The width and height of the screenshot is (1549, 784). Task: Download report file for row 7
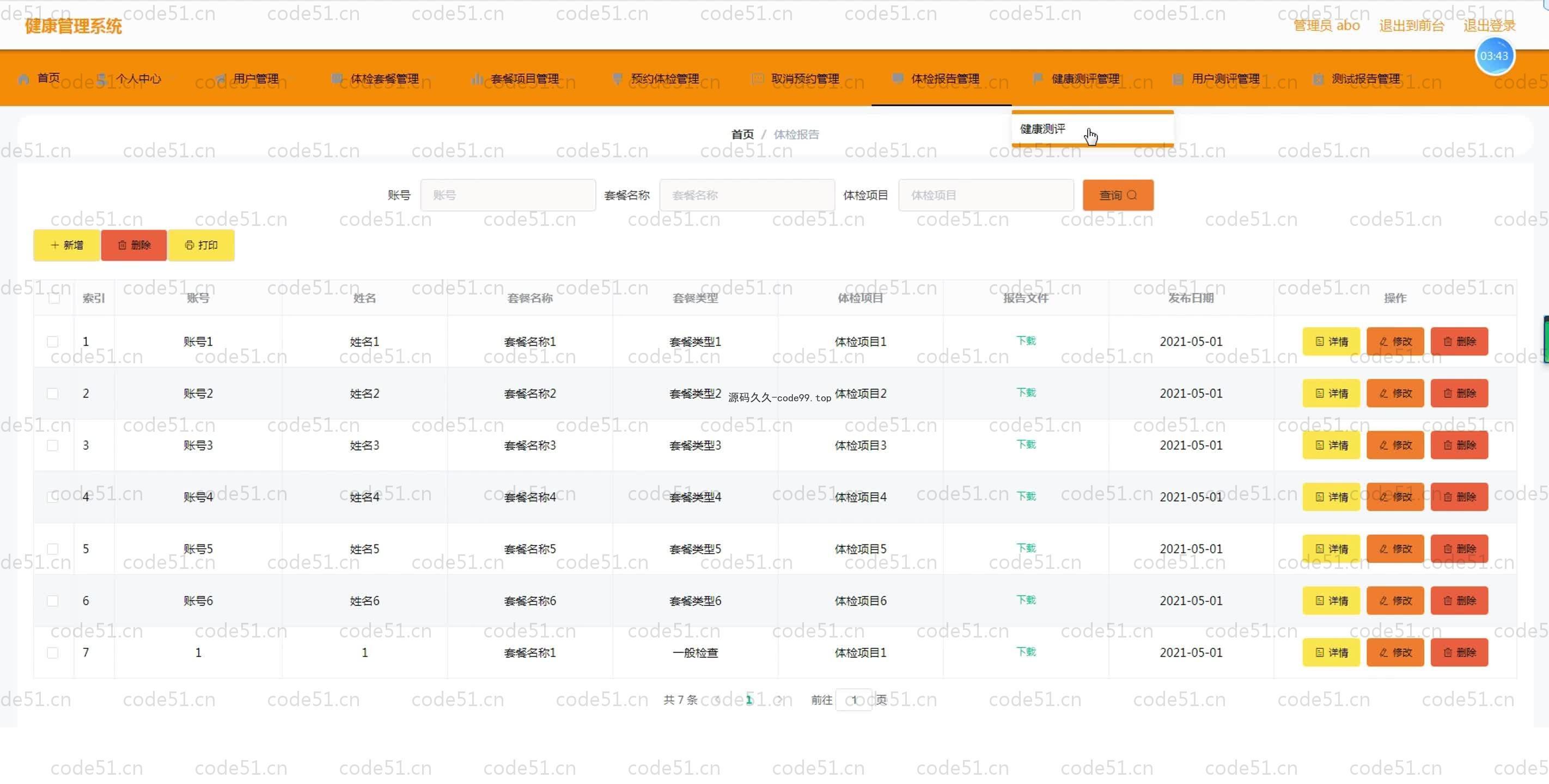pos(1026,652)
